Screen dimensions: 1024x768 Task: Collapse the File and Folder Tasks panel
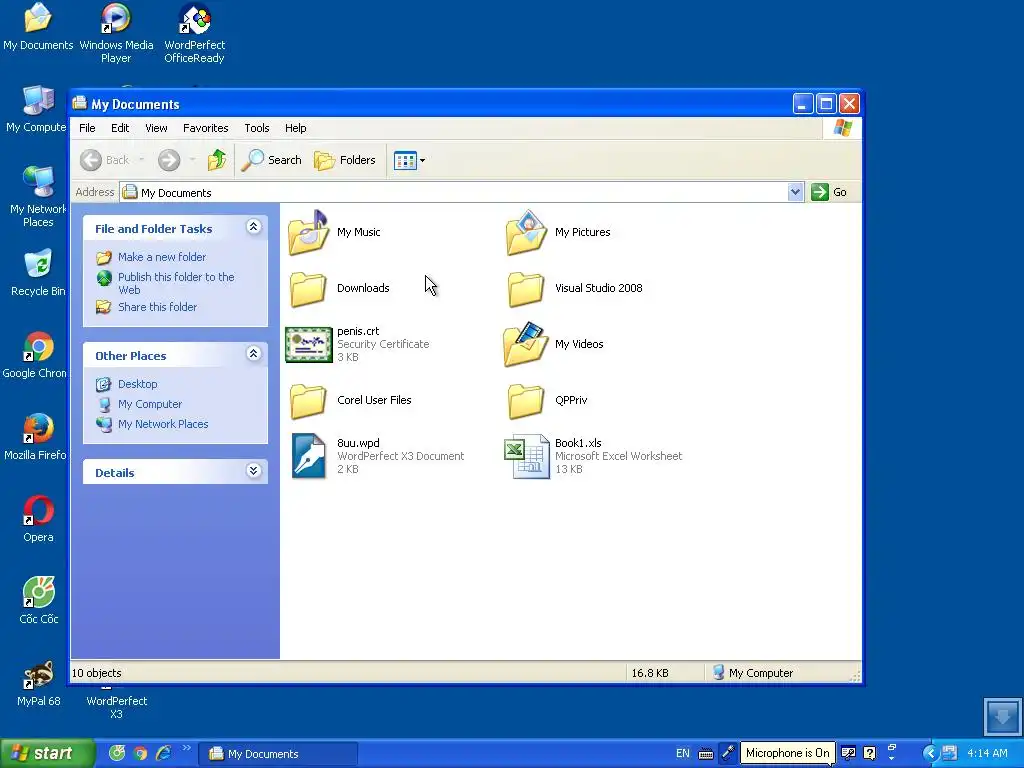(253, 227)
